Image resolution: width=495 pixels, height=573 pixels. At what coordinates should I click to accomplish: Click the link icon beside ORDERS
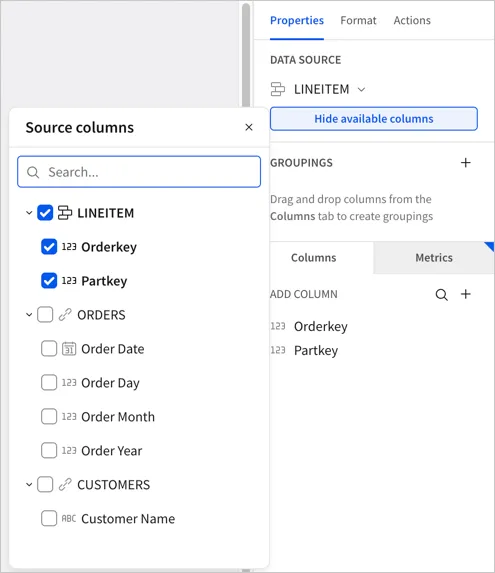pos(65,315)
